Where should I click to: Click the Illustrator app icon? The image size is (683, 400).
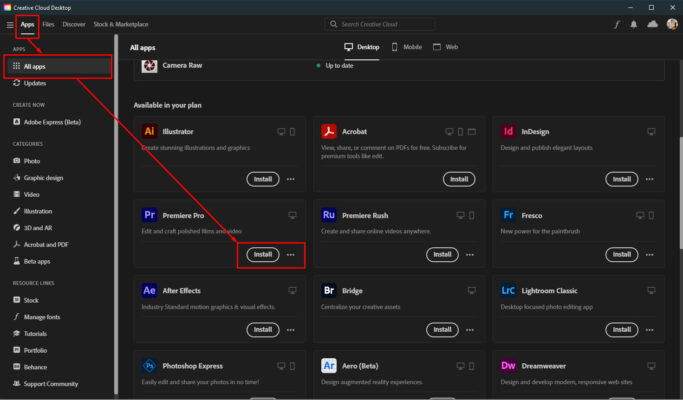click(x=149, y=131)
